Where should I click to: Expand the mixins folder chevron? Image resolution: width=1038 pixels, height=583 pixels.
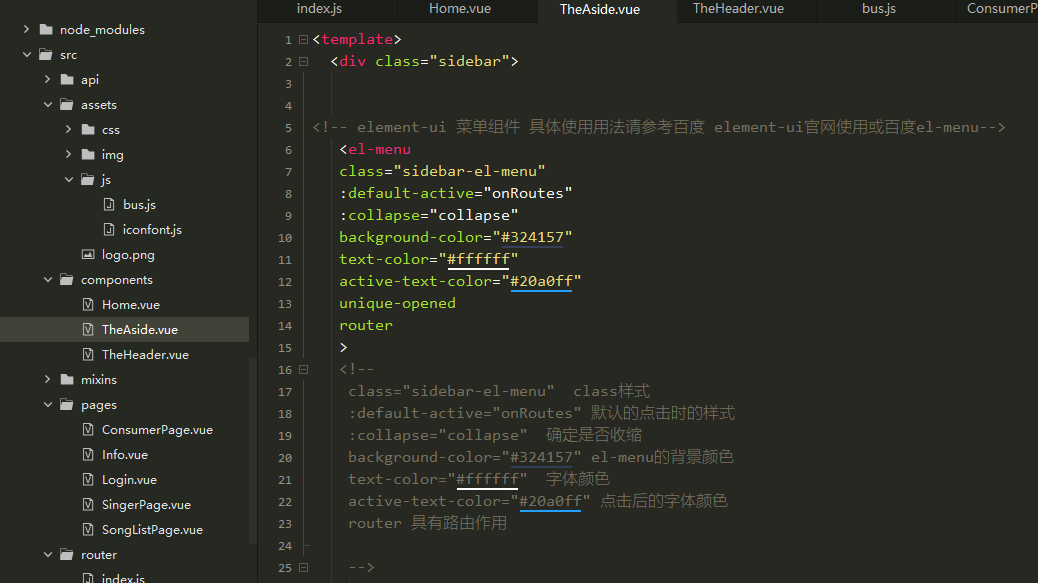coord(48,379)
